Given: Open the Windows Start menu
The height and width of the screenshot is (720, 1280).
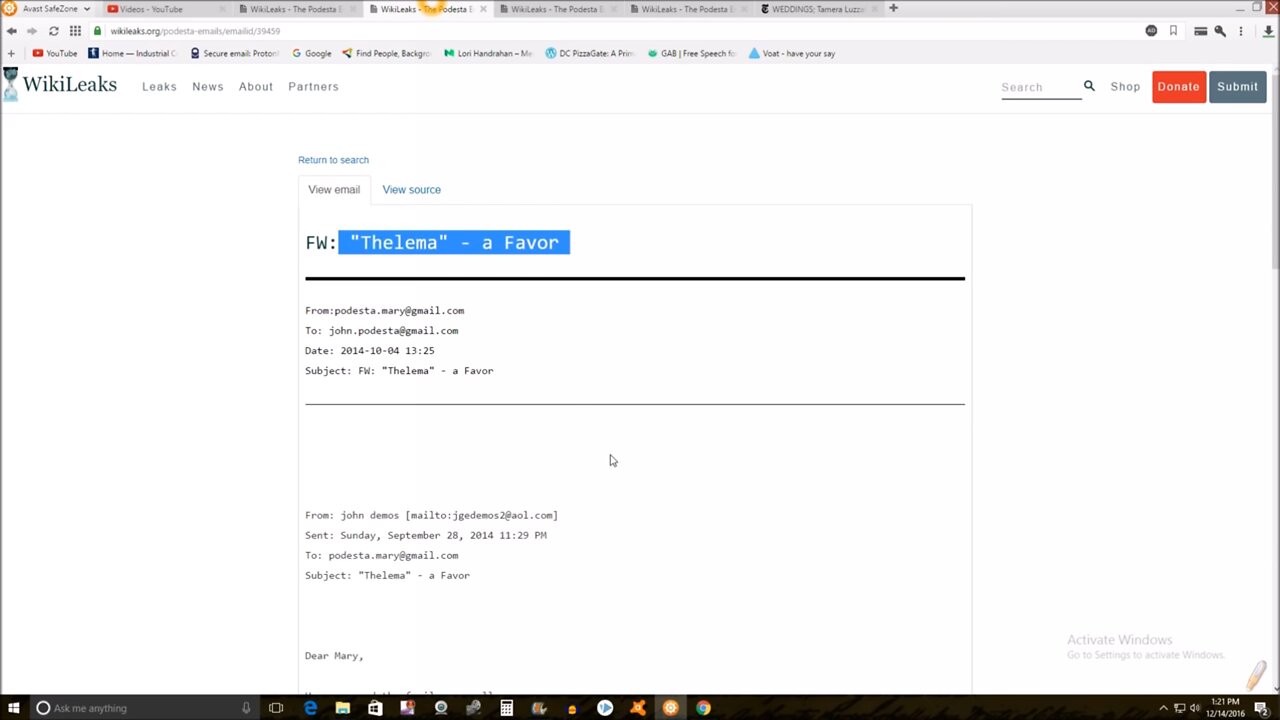Looking at the screenshot, I should point(14,708).
